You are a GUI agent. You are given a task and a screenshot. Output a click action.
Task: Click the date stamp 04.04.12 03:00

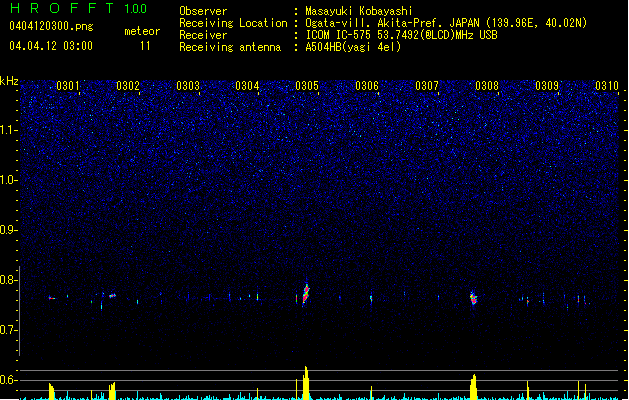click(x=51, y=46)
